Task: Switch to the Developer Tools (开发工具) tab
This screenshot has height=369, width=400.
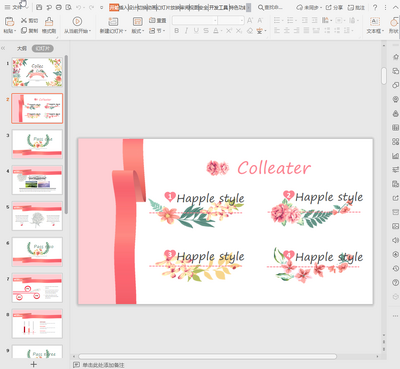Action: pos(219,7)
